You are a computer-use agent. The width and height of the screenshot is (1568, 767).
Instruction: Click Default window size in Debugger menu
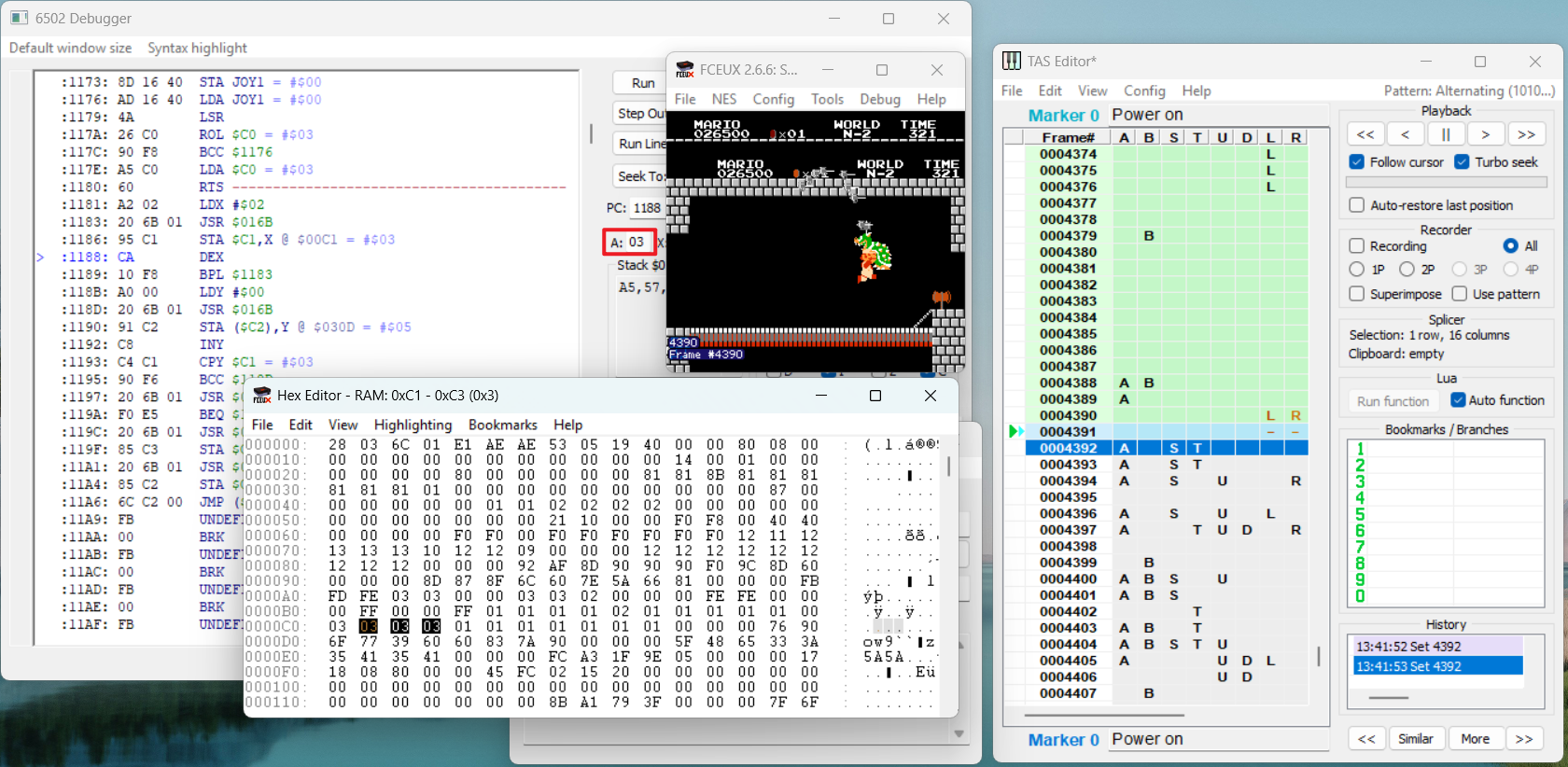point(70,48)
